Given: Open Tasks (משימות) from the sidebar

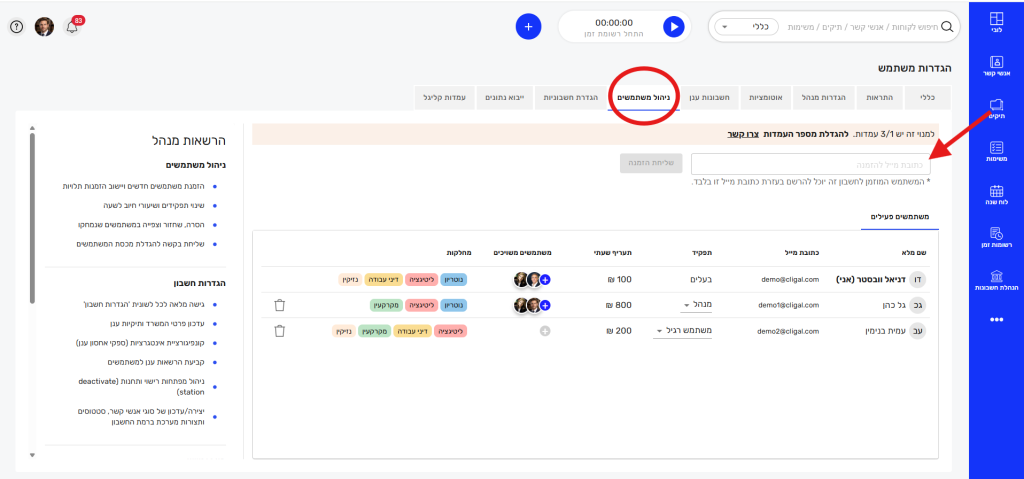Looking at the screenshot, I should (996, 151).
